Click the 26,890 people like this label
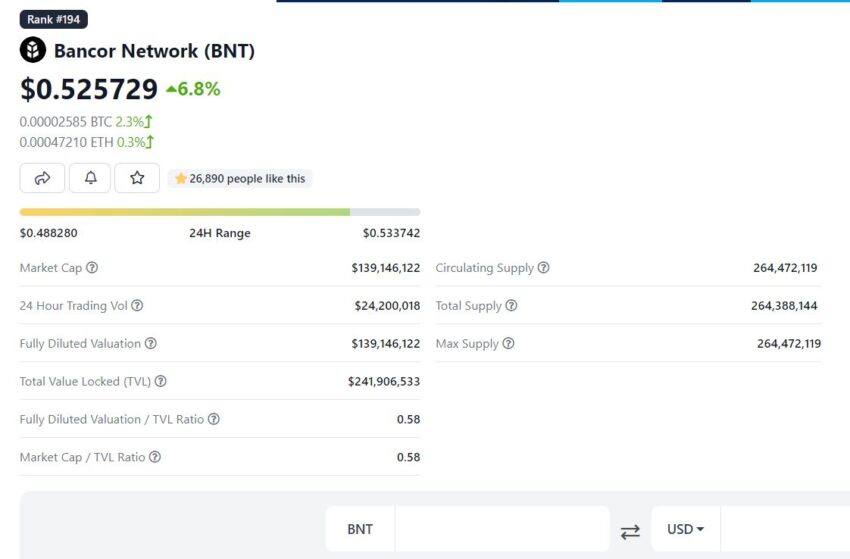The height and width of the screenshot is (559, 850). 240,178
